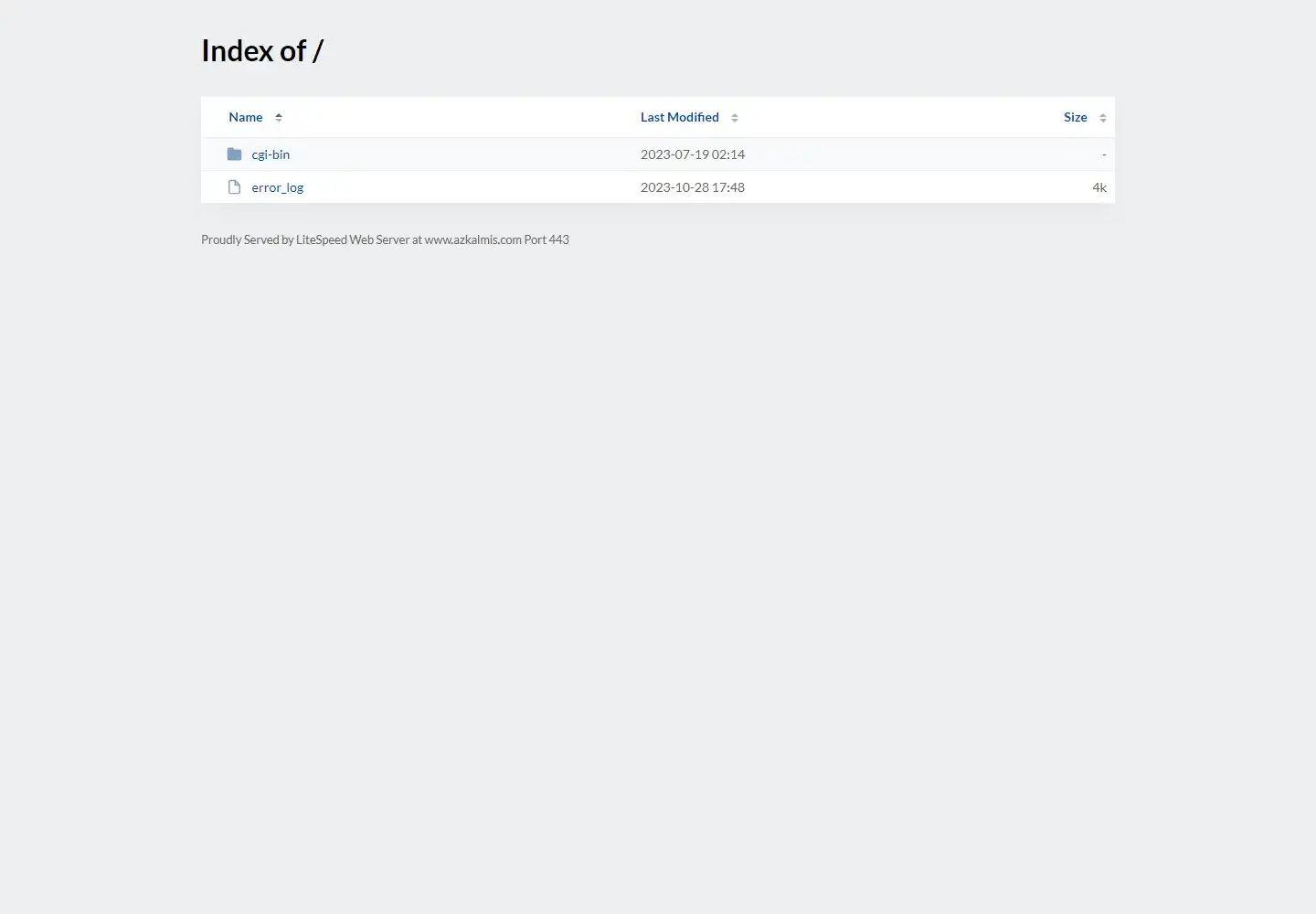The image size is (1316, 914).
Task: Select the date 2023-07-19 02:14
Action: pos(693,154)
